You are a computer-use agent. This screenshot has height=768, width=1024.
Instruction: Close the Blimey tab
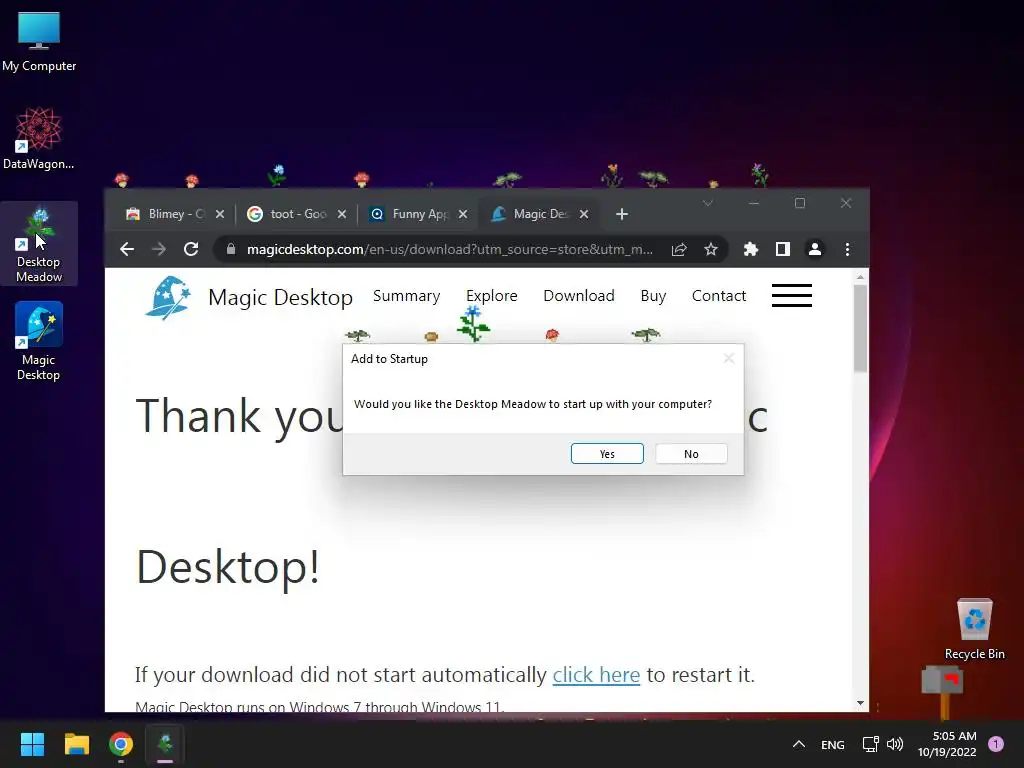[x=220, y=214]
